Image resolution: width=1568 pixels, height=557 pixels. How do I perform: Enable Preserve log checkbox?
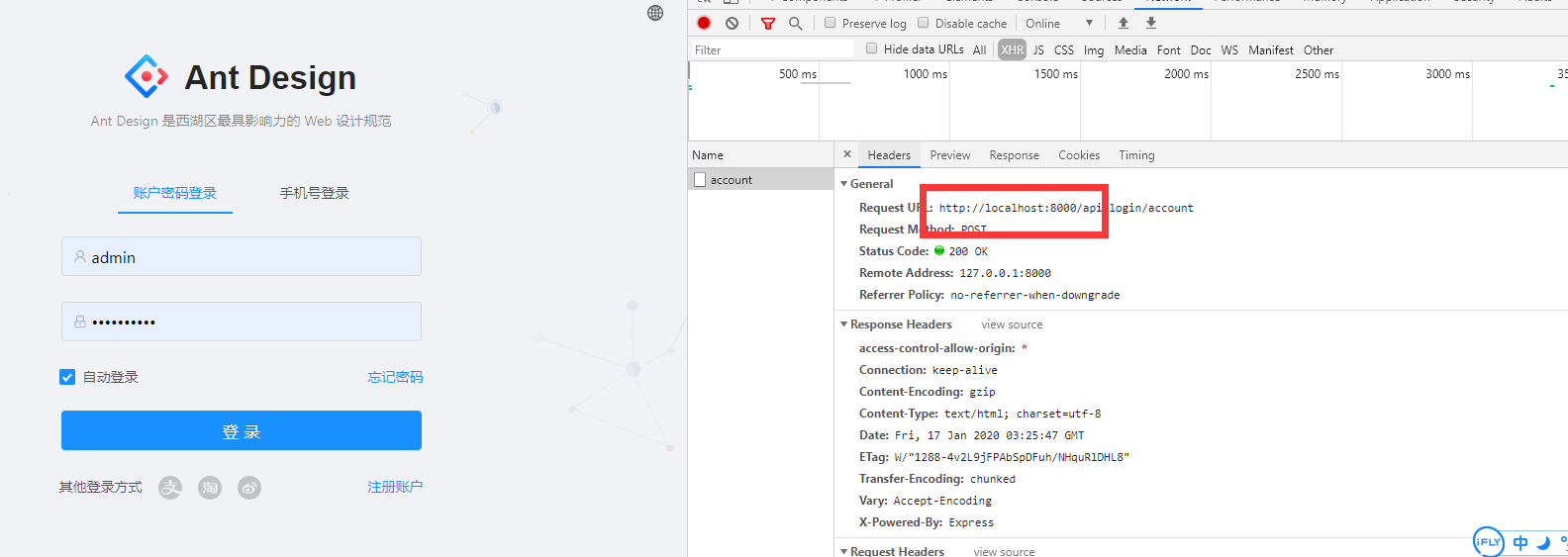tap(830, 23)
